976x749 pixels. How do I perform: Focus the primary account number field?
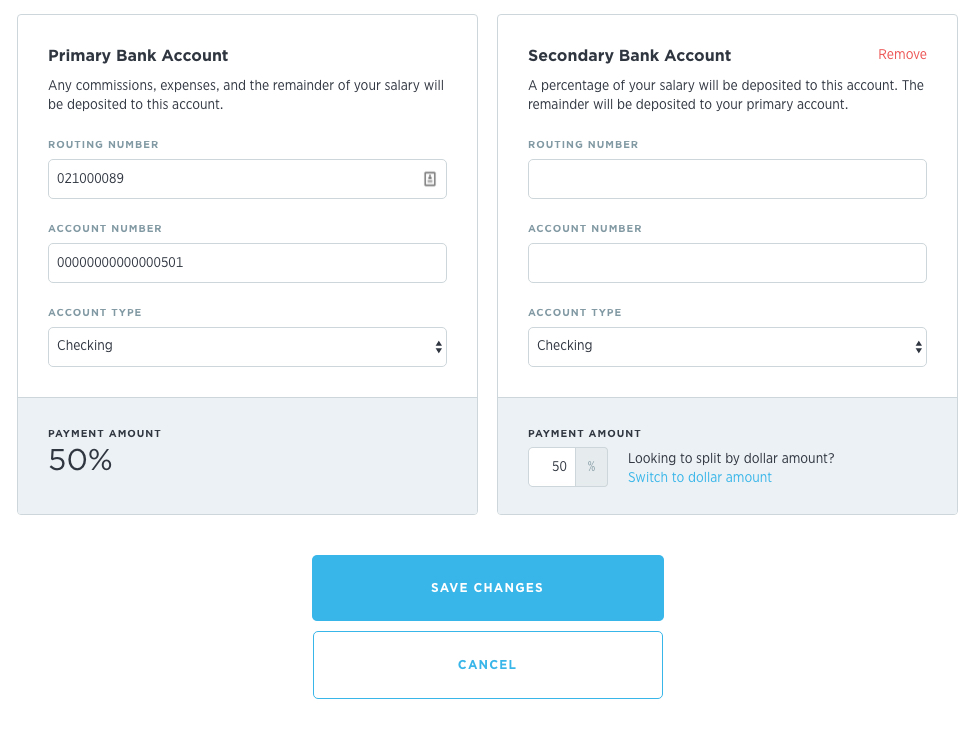[x=247, y=263]
